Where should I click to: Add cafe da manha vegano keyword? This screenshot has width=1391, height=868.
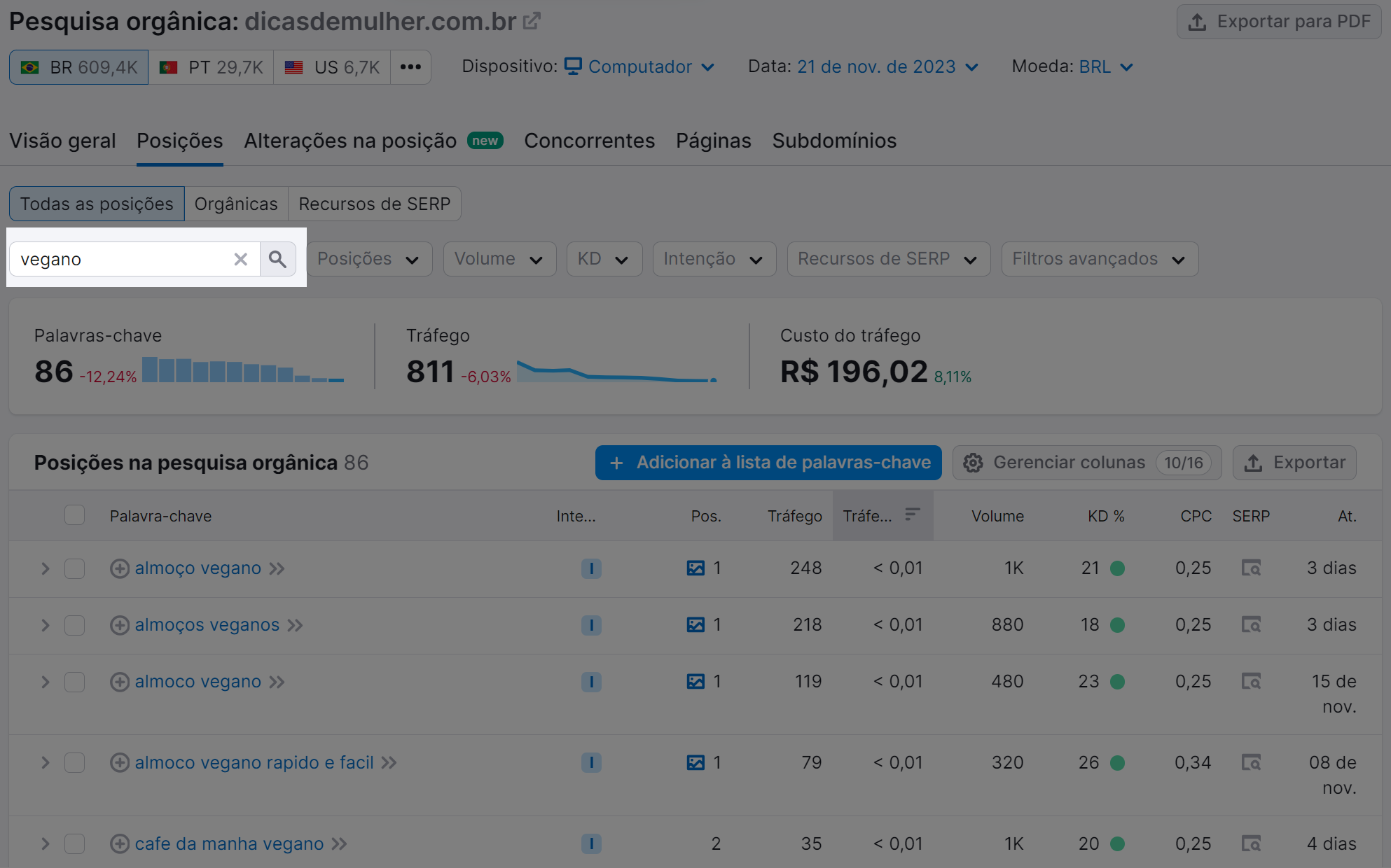[x=120, y=844]
